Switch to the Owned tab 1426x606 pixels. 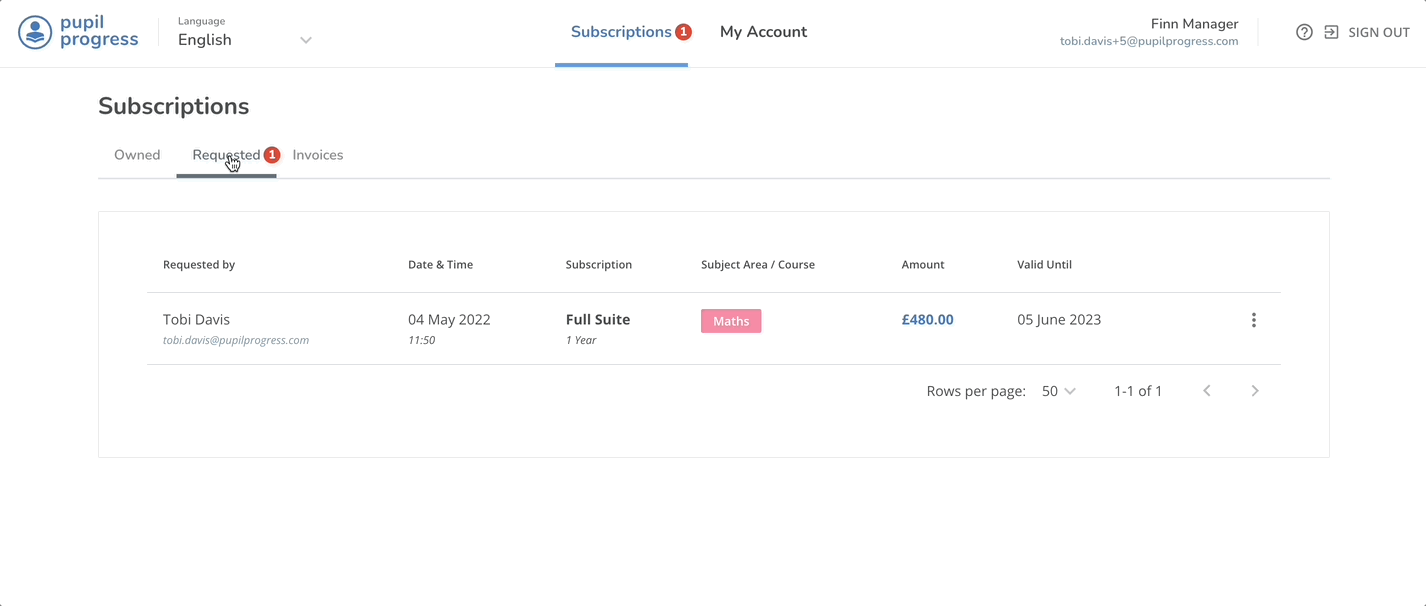pos(137,154)
